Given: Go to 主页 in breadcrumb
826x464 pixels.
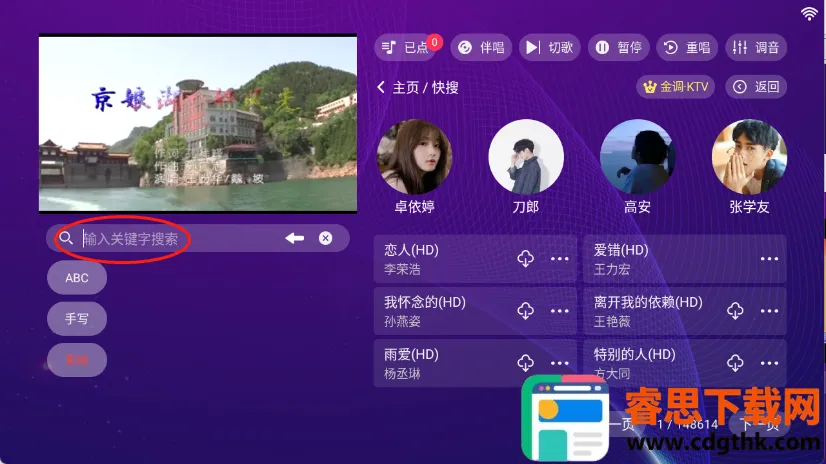Looking at the screenshot, I should (x=406, y=87).
